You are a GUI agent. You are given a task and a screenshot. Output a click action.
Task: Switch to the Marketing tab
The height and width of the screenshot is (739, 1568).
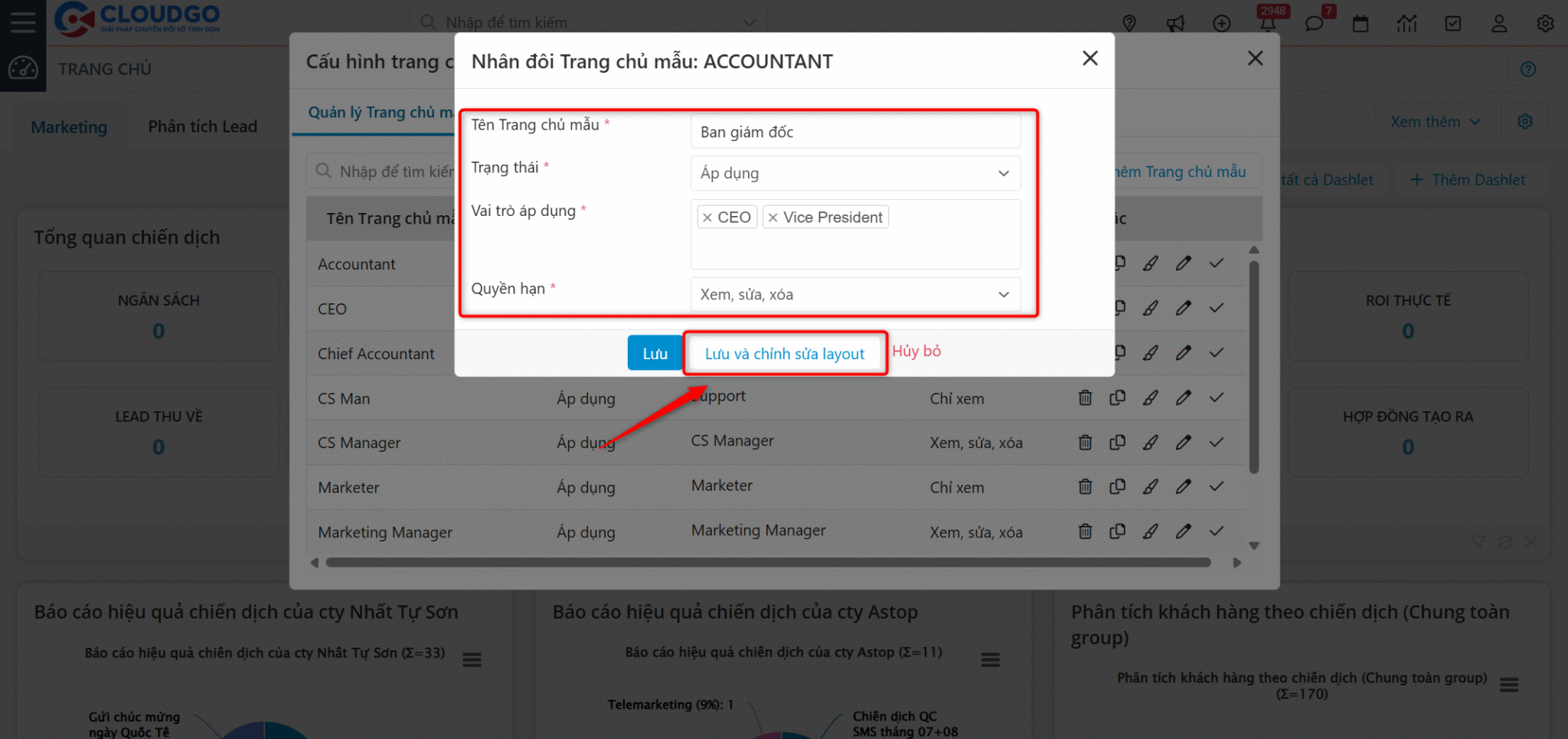(69, 127)
